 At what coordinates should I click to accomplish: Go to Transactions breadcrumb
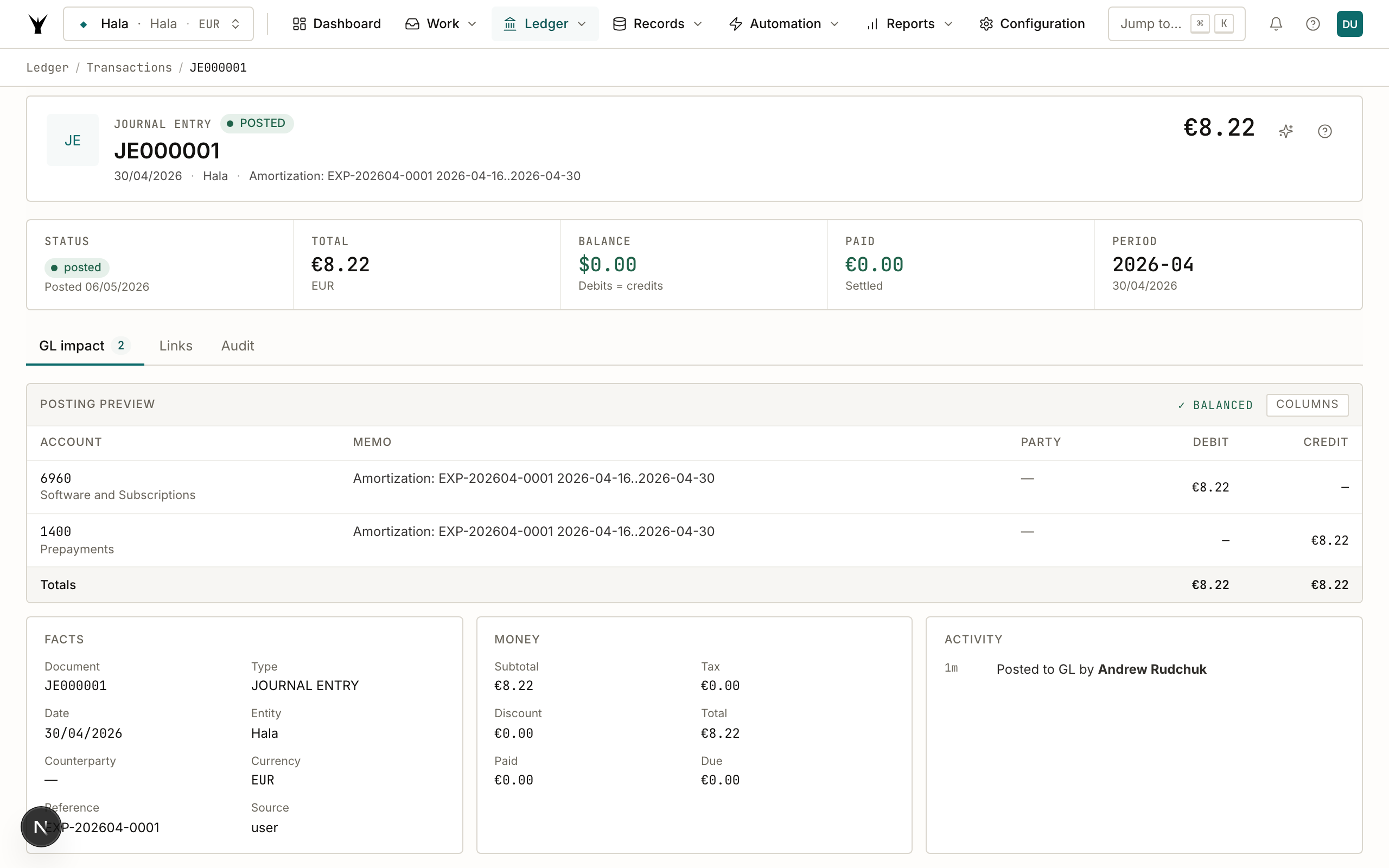point(129,67)
